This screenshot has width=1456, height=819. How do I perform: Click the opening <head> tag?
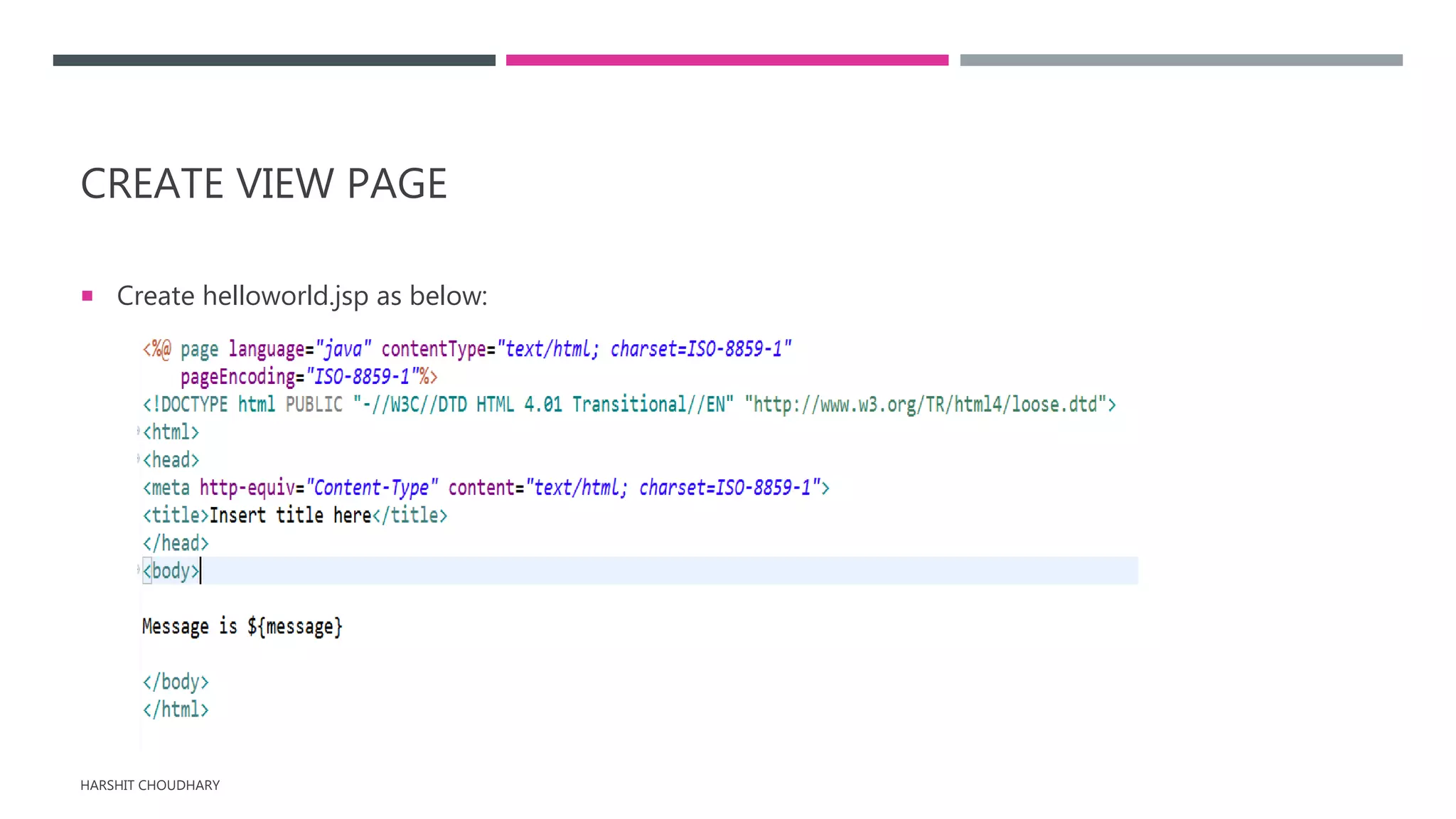(x=171, y=460)
